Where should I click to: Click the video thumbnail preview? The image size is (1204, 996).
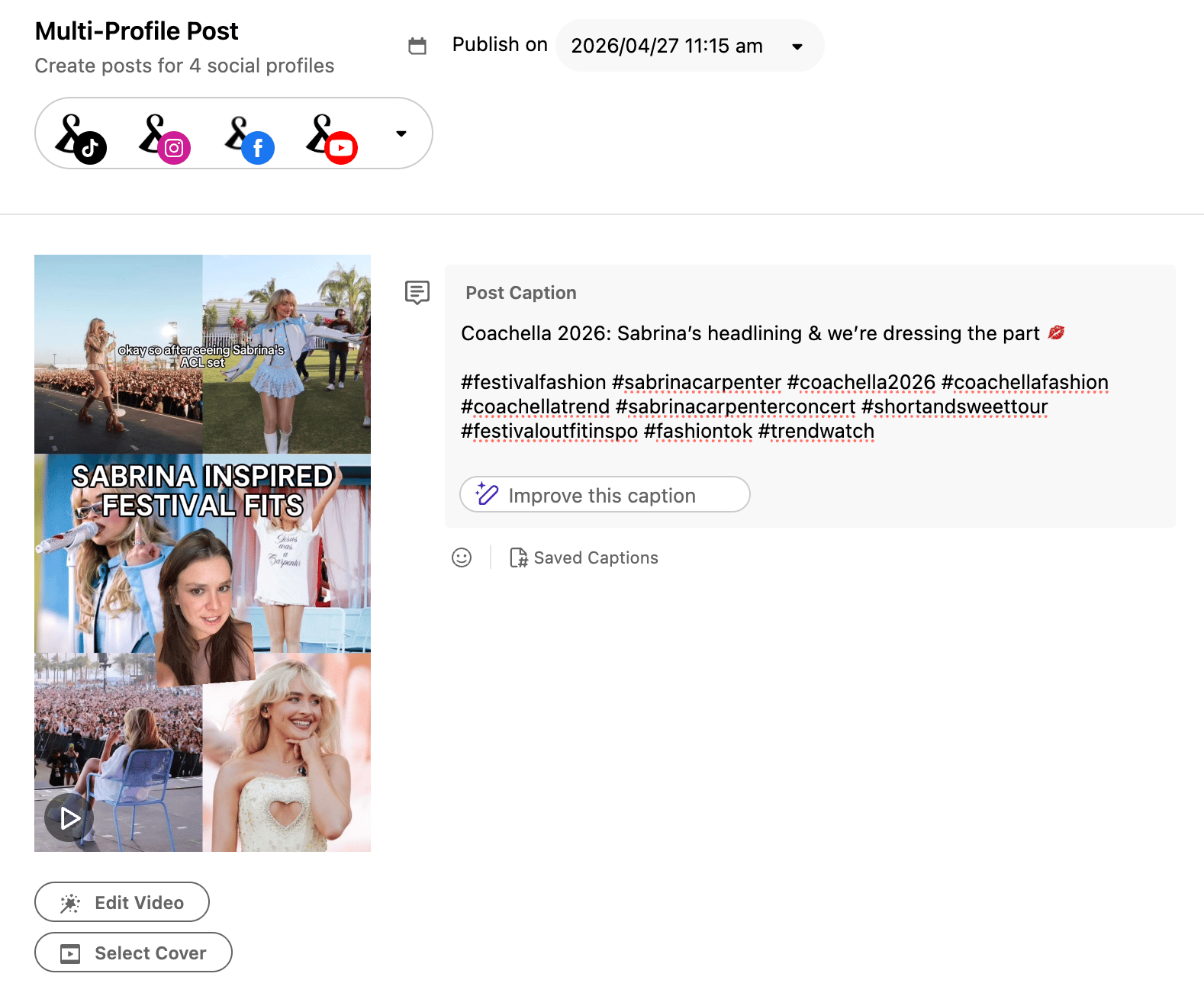click(202, 553)
